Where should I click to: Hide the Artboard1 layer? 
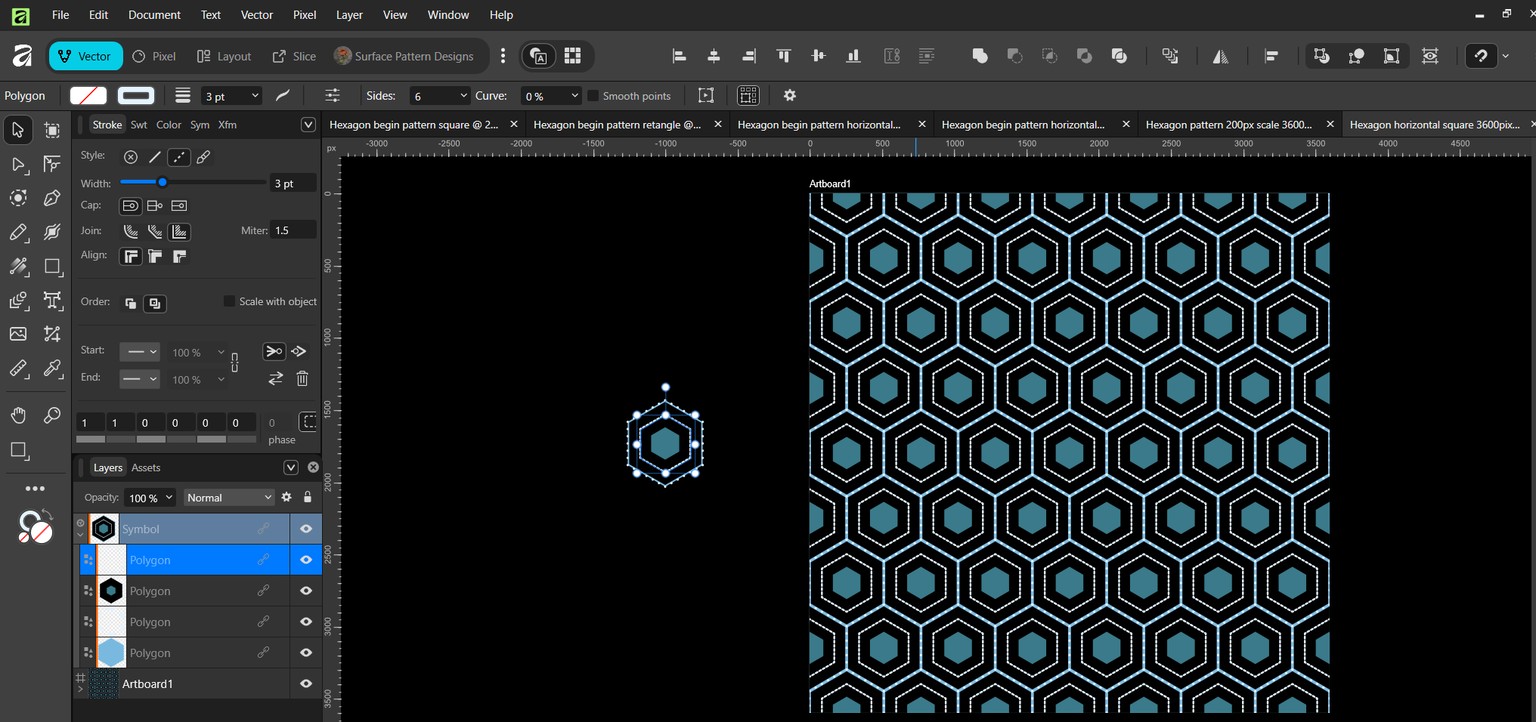pos(306,684)
